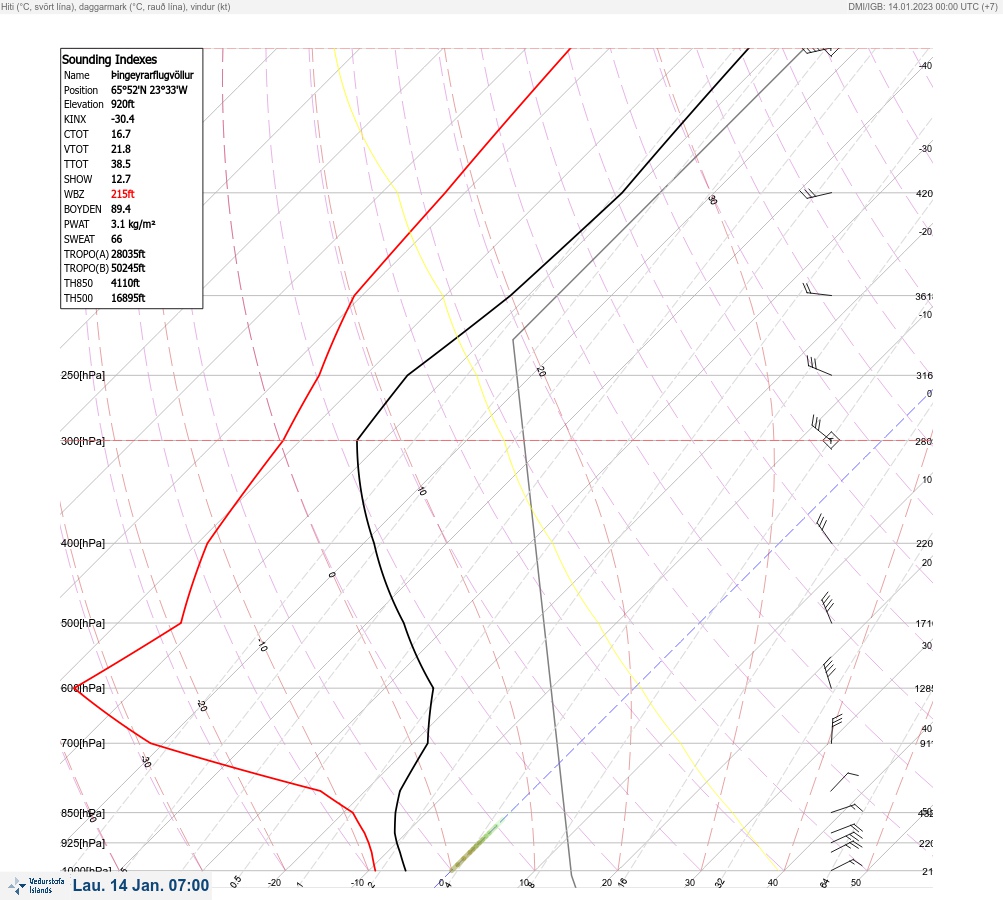This screenshot has width=1003, height=900.
Task: Click the KINX value -30.4
Action: tap(123, 119)
